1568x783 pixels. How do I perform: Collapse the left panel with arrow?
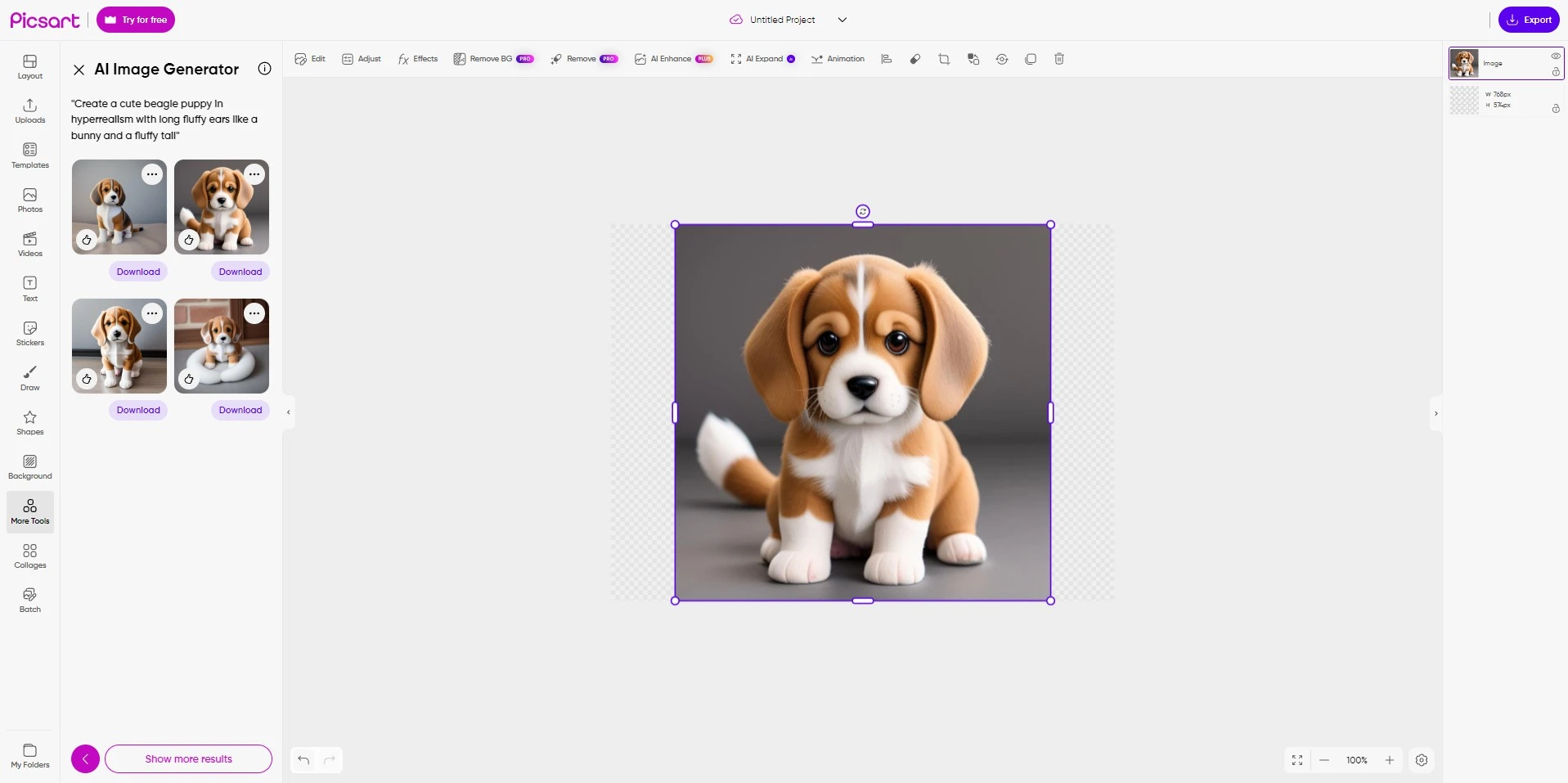coord(288,412)
